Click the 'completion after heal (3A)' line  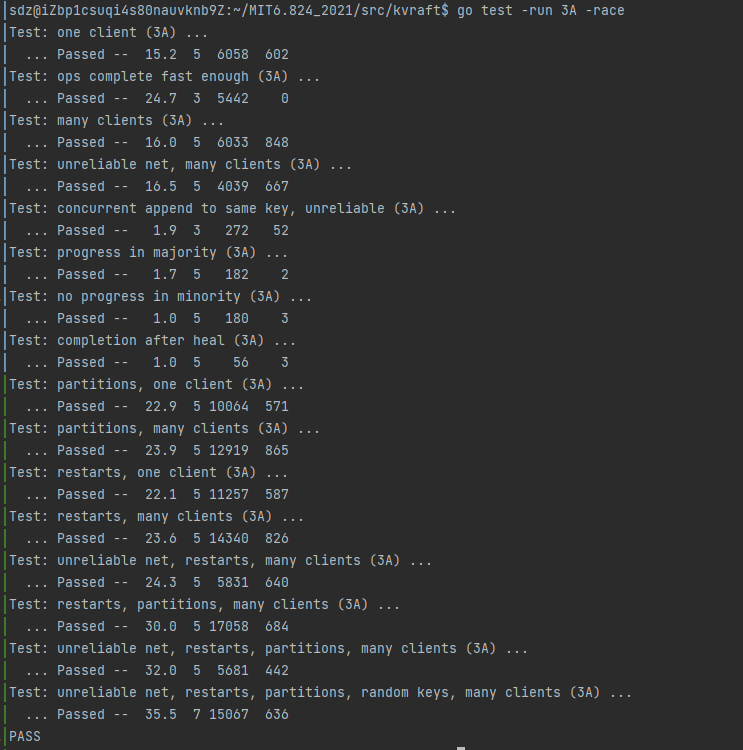pos(153,341)
